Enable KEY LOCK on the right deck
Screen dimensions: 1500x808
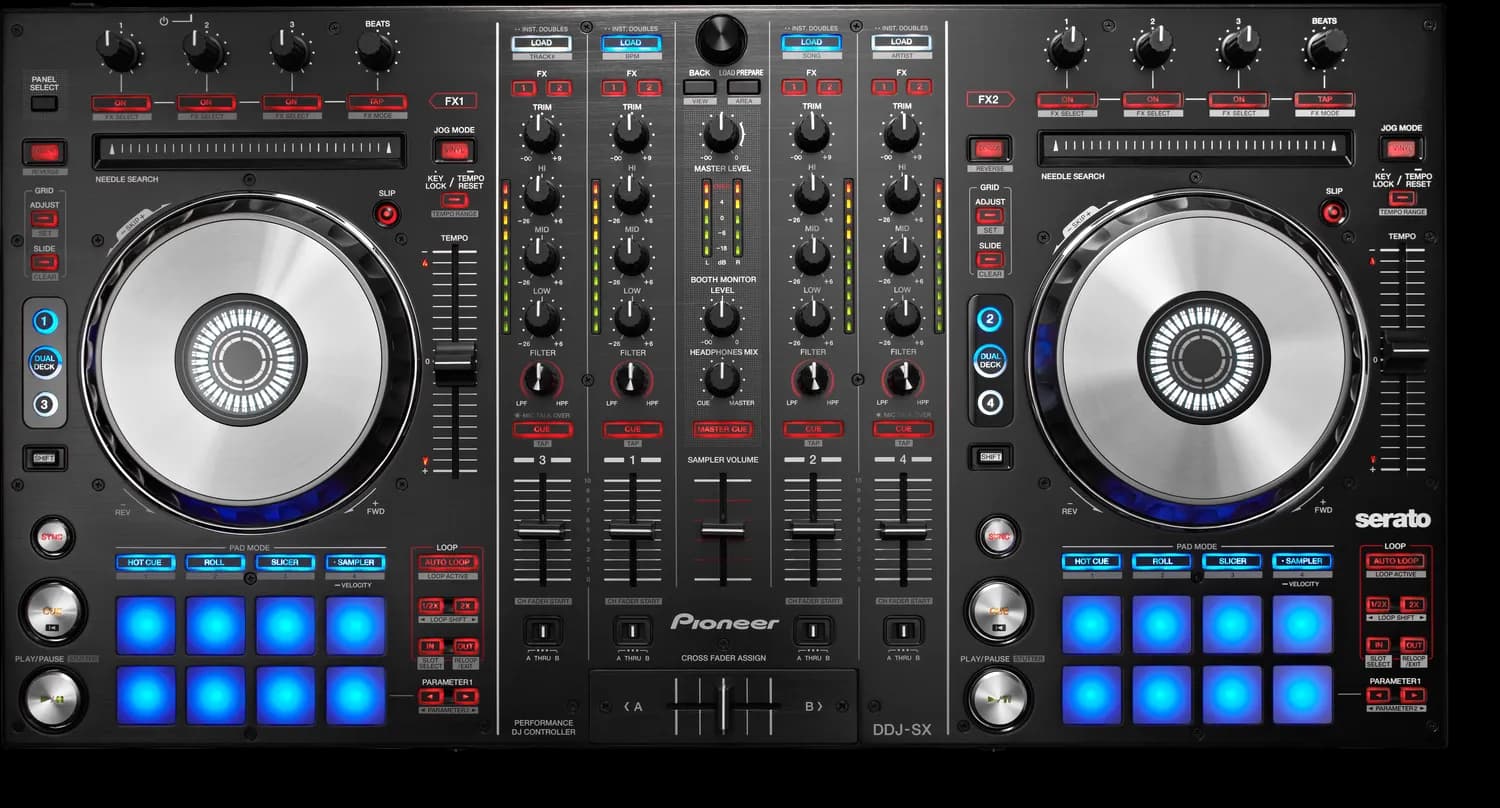coord(1402,197)
